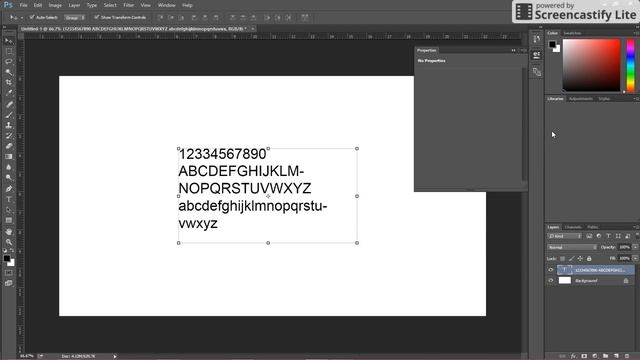Screen dimensions: 640x360
Task: Collapse the Properties panel with double arrows
Action: [x=513, y=50]
